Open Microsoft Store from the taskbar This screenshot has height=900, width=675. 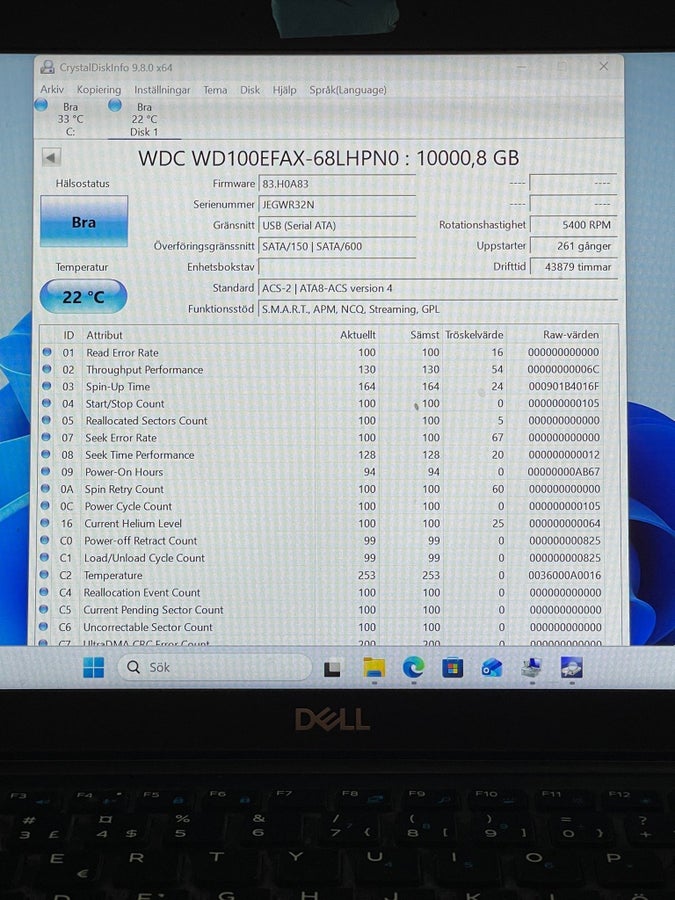(x=452, y=668)
